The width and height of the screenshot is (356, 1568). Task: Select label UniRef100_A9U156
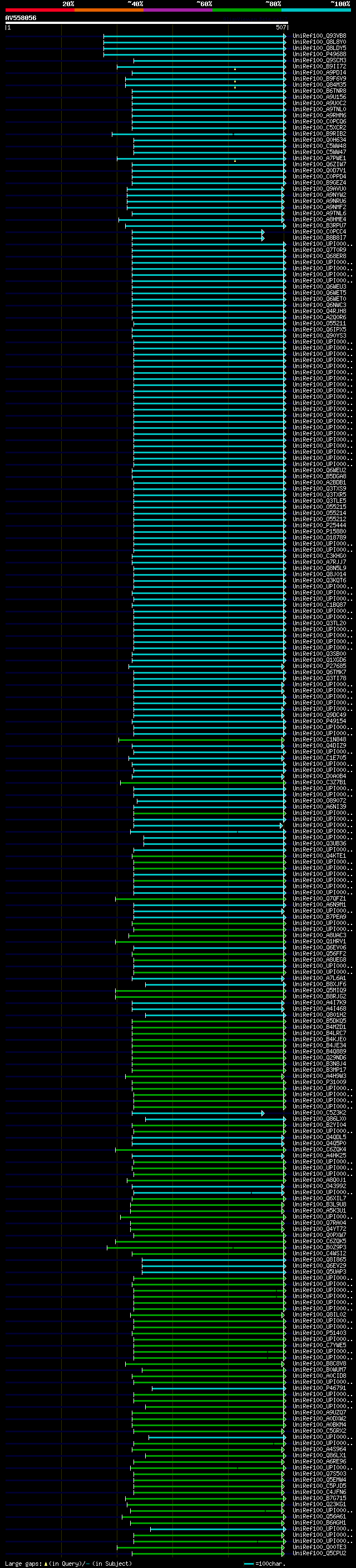coord(319,97)
